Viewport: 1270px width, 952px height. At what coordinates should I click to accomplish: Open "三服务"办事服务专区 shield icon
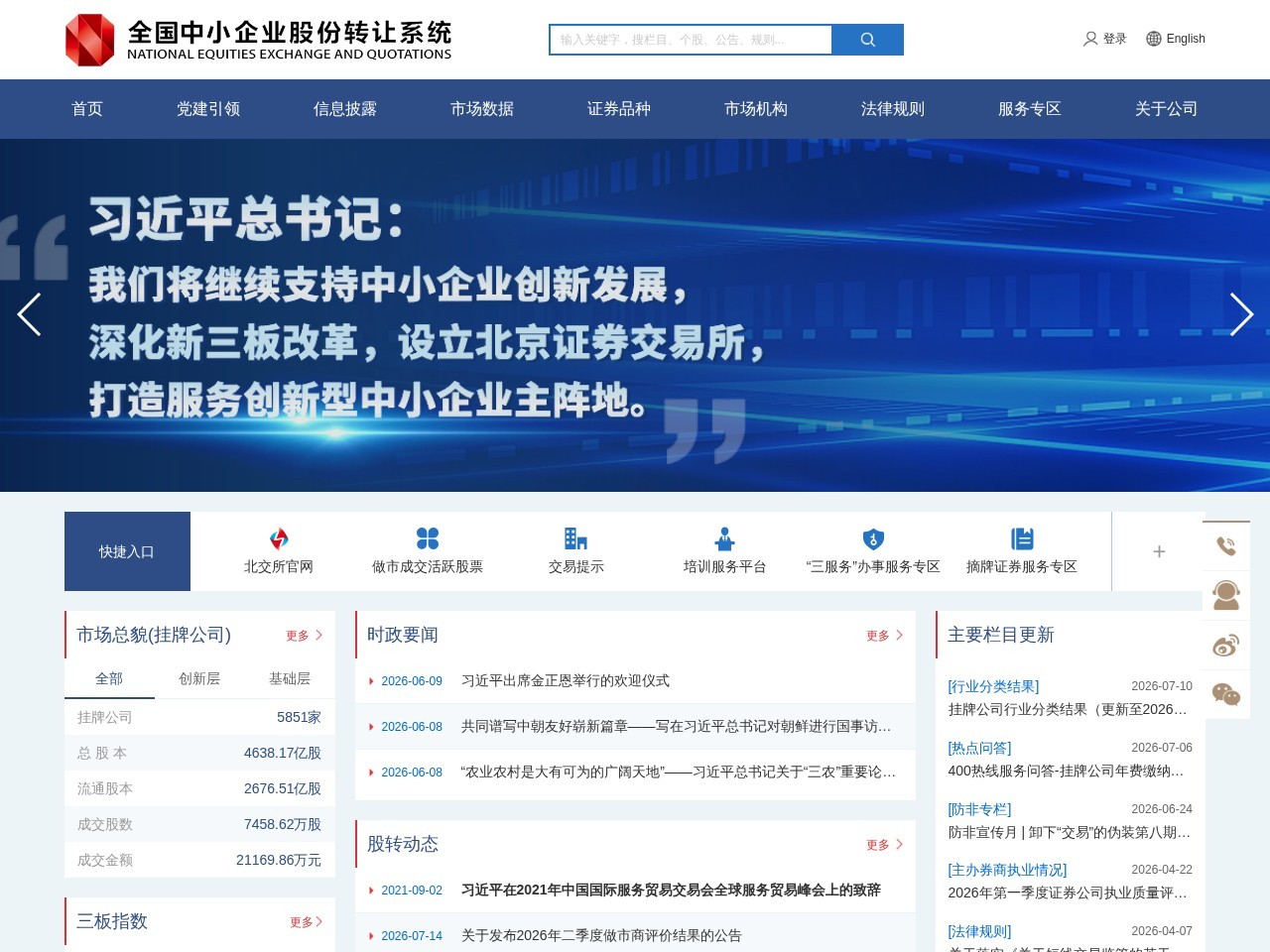tap(873, 538)
